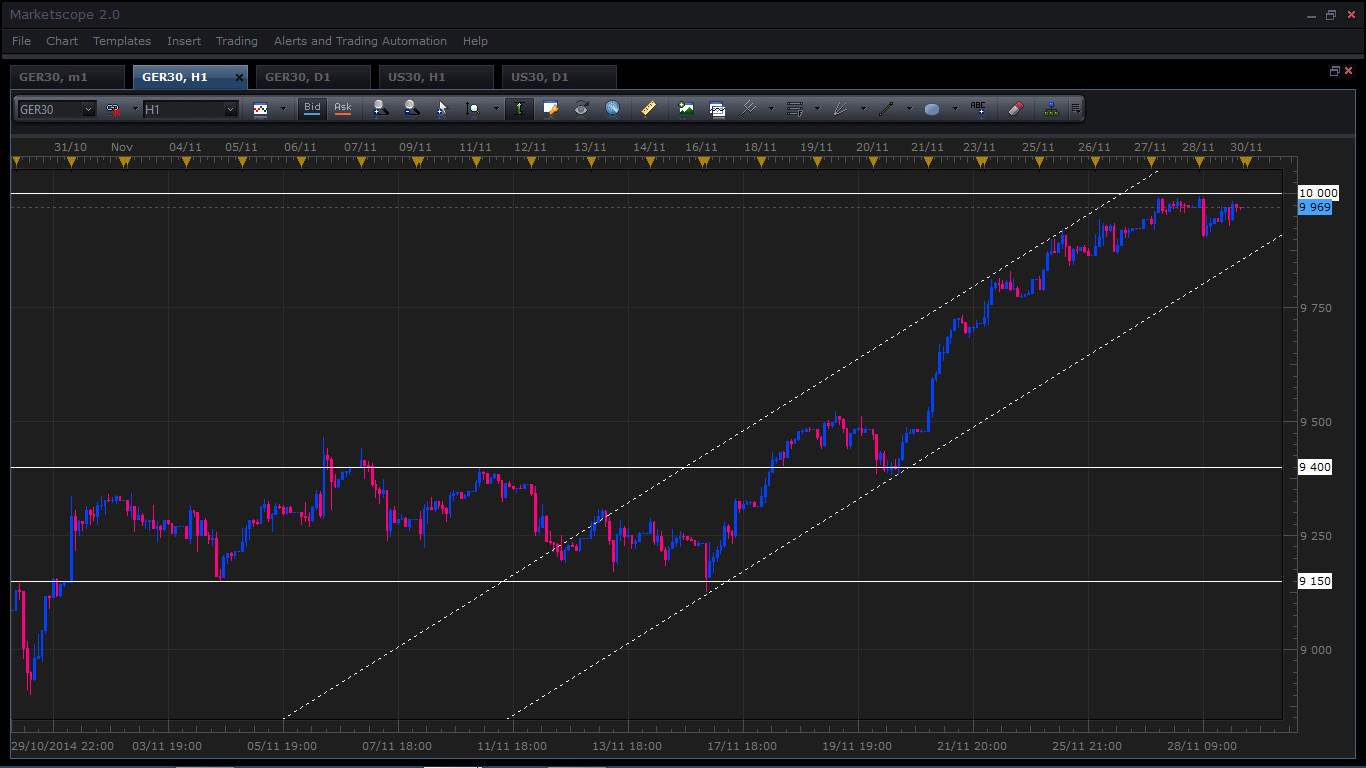The width and height of the screenshot is (1366, 768).
Task: Click the horizontal zoom in magnifier icon
Action: pos(380,109)
